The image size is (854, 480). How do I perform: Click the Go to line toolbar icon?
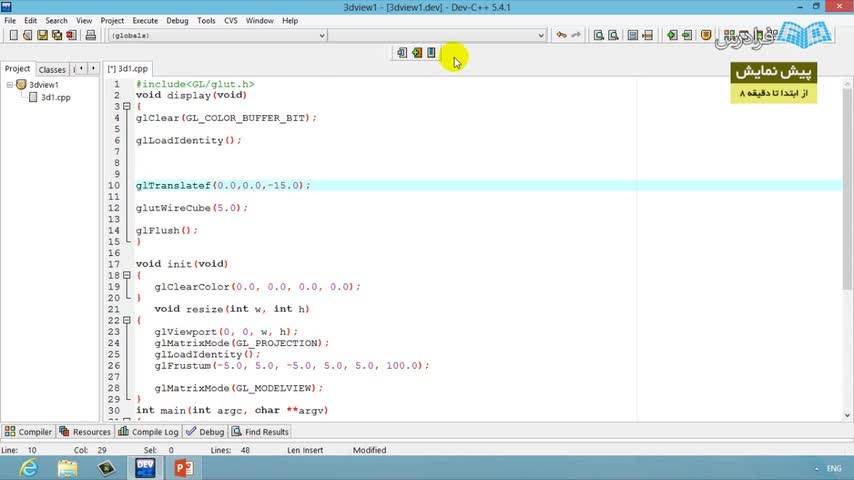(648, 35)
